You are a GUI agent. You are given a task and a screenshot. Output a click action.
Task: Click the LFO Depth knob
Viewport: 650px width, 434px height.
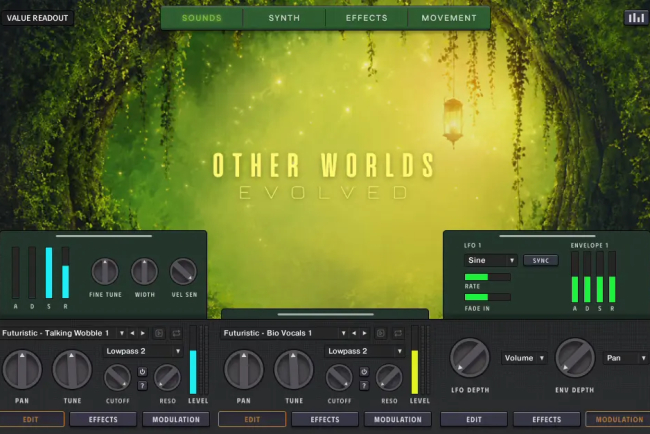[470, 358]
